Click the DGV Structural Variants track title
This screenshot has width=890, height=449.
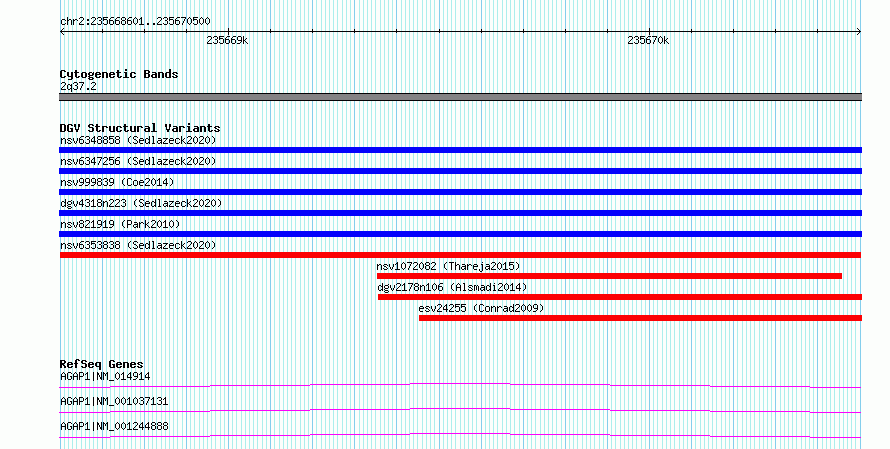140,128
